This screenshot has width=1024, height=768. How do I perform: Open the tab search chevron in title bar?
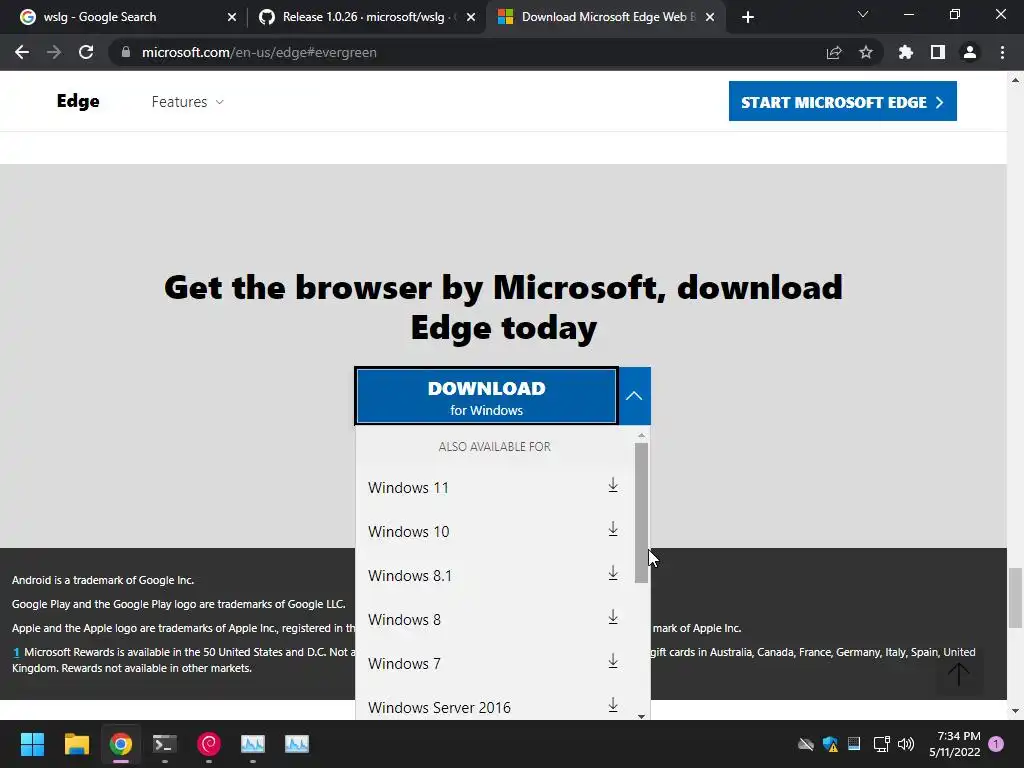pos(863,14)
